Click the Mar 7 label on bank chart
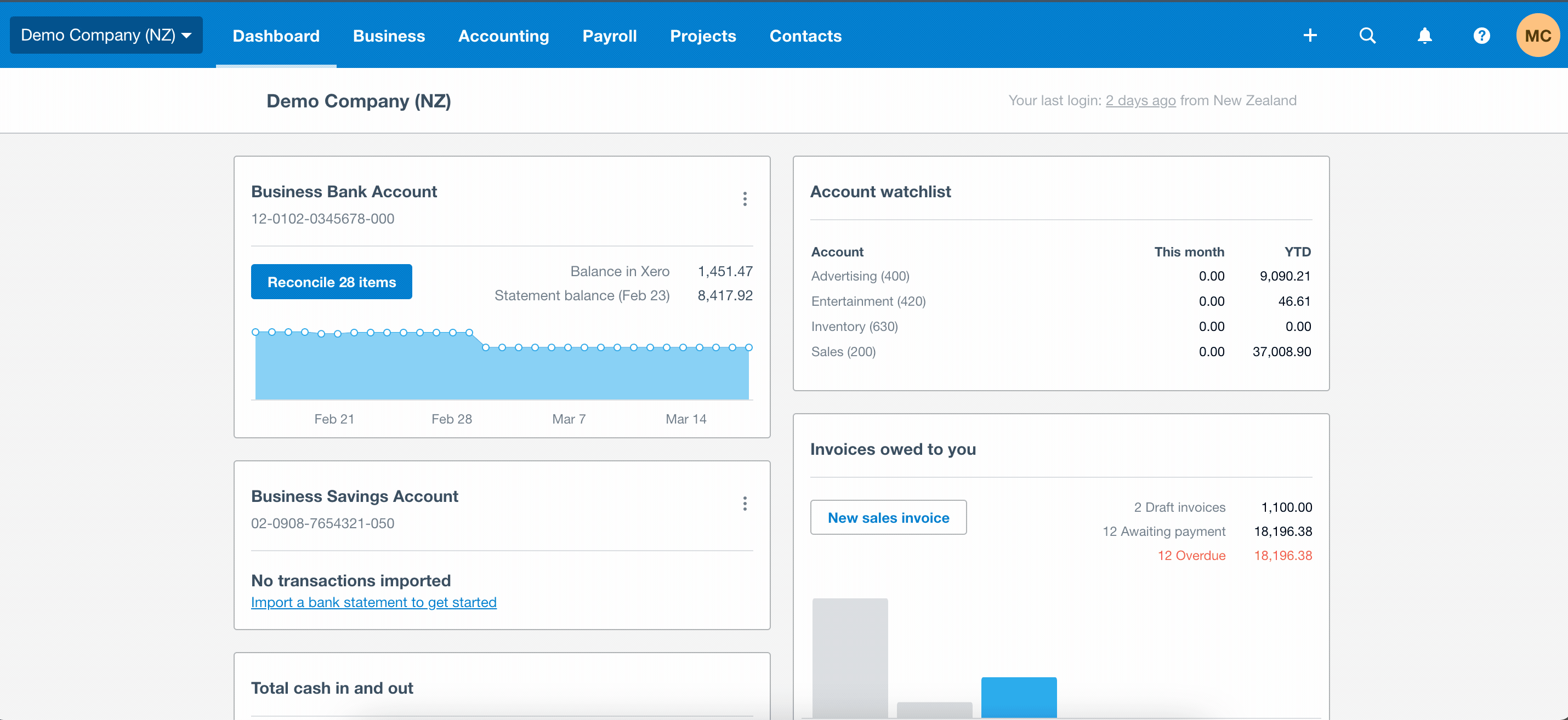 point(569,419)
